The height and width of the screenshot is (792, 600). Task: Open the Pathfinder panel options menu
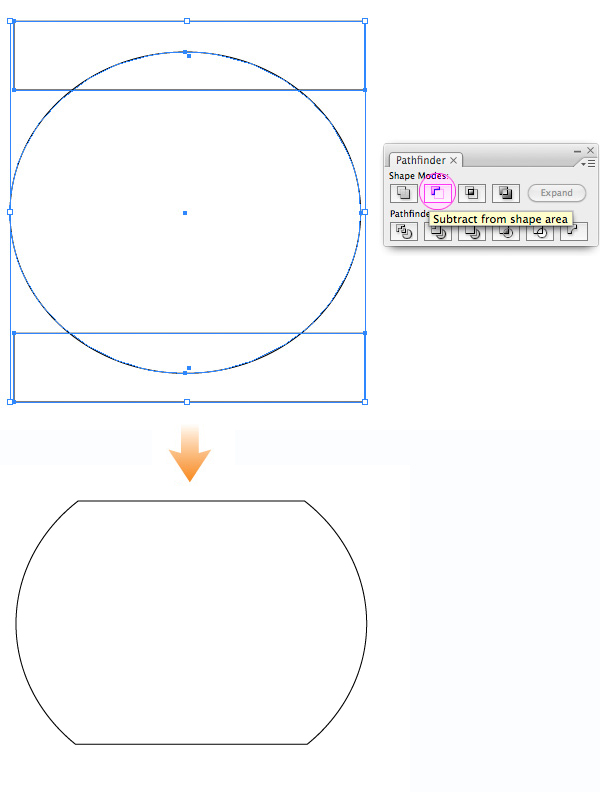coord(589,162)
